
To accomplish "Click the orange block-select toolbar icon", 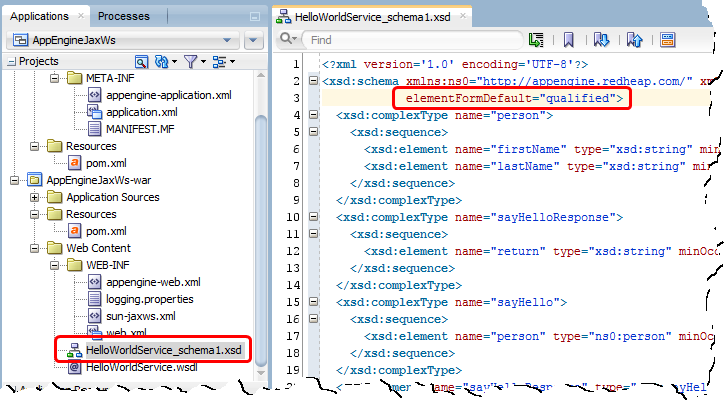I will [x=668, y=40].
